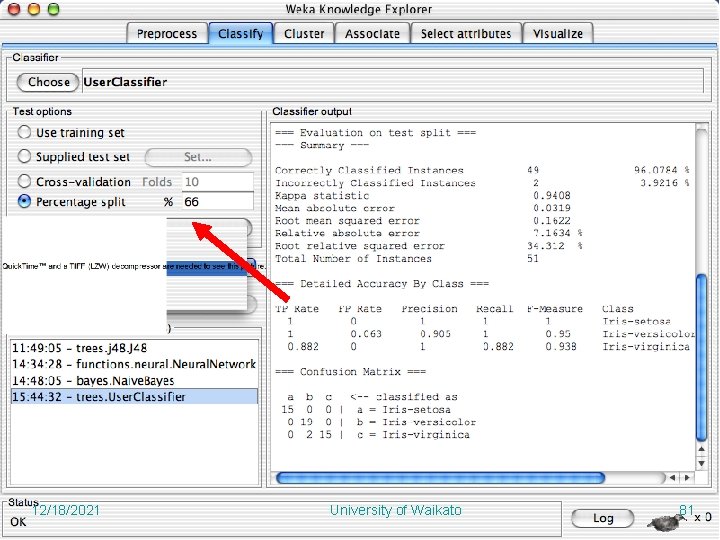Click the OK status text

click(18, 522)
